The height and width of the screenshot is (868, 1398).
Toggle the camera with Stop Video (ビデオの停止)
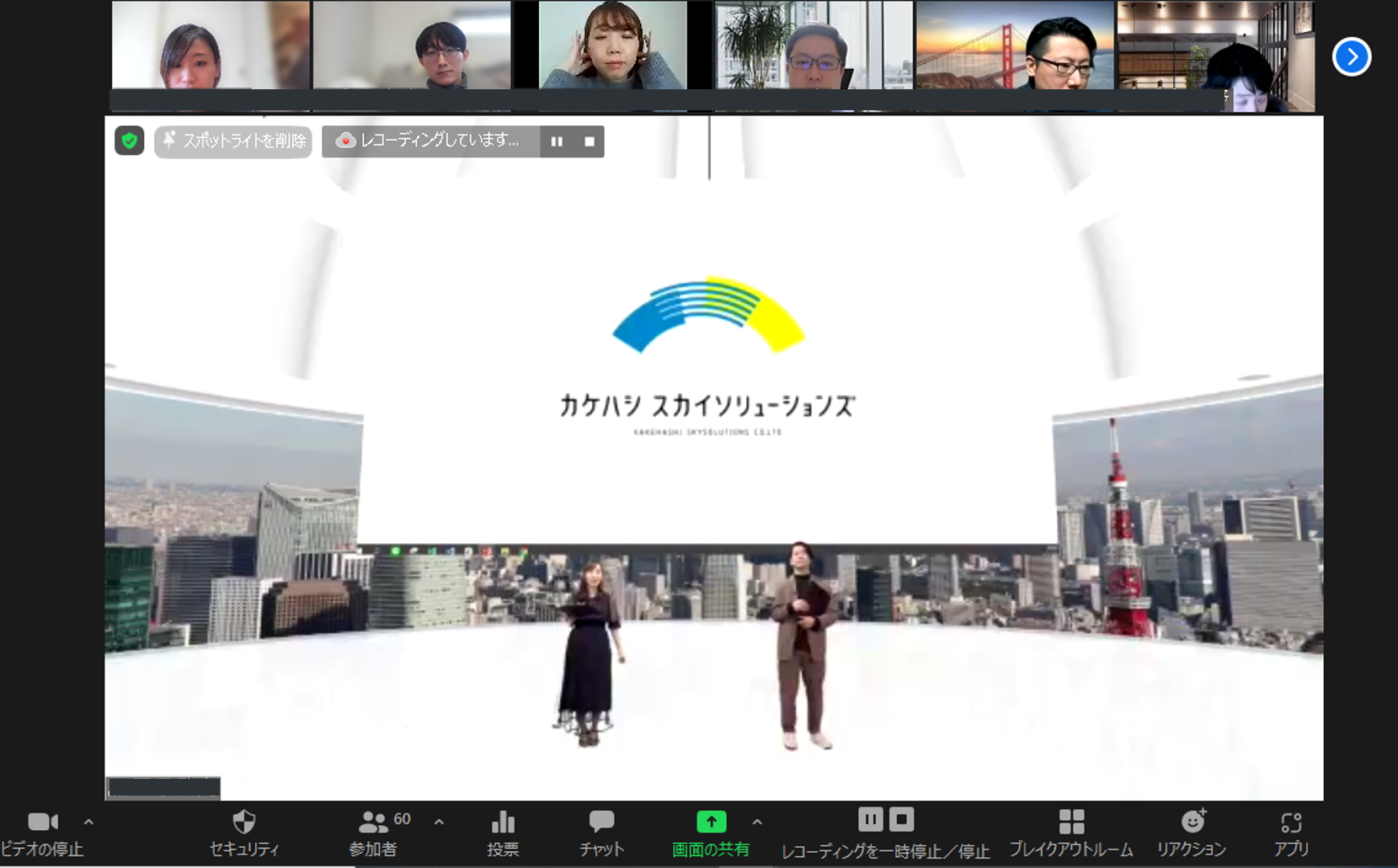(x=42, y=833)
